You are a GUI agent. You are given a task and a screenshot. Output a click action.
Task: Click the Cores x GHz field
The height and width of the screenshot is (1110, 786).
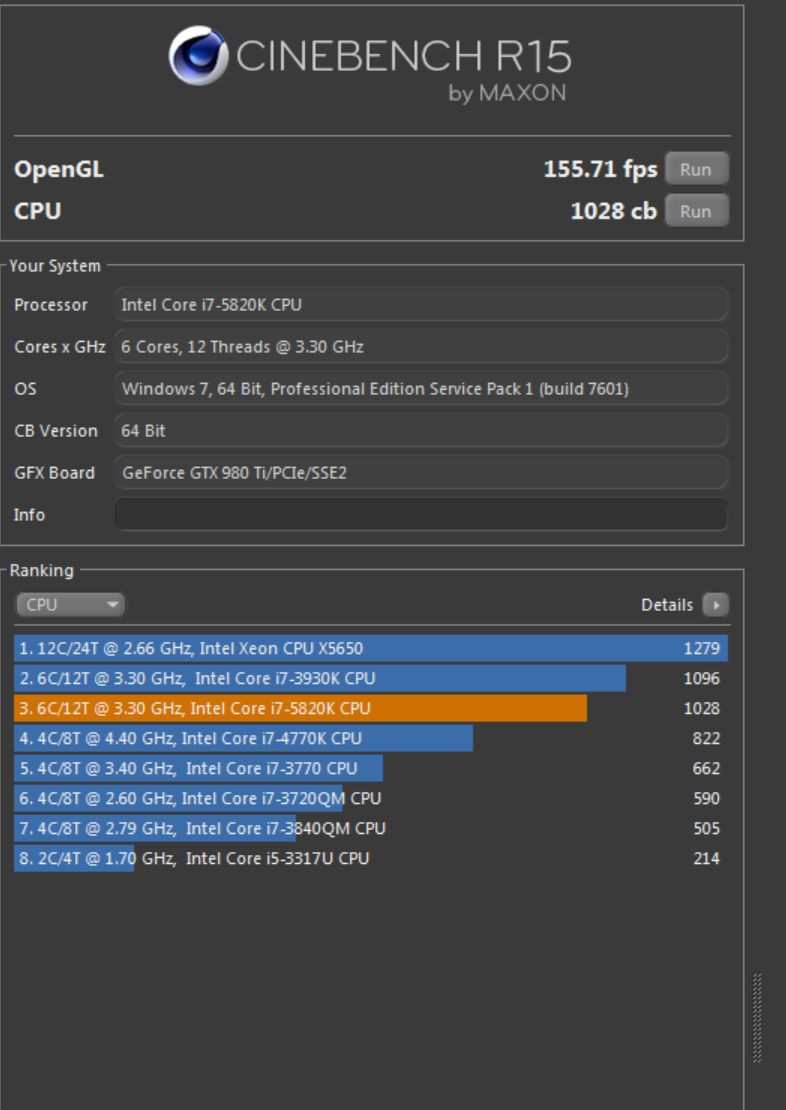pyautogui.click(x=420, y=346)
